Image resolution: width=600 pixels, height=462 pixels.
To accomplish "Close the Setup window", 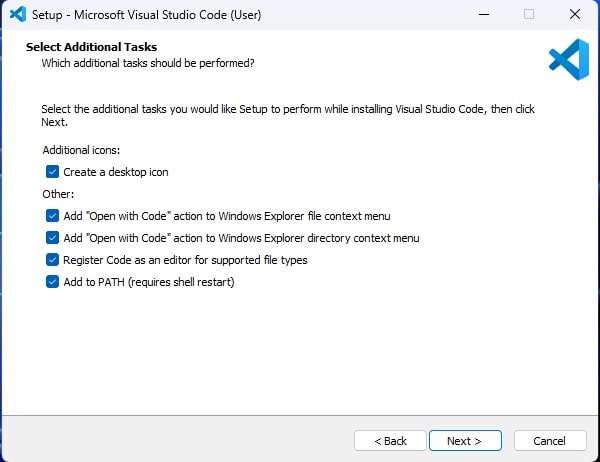I will click(x=575, y=15).
